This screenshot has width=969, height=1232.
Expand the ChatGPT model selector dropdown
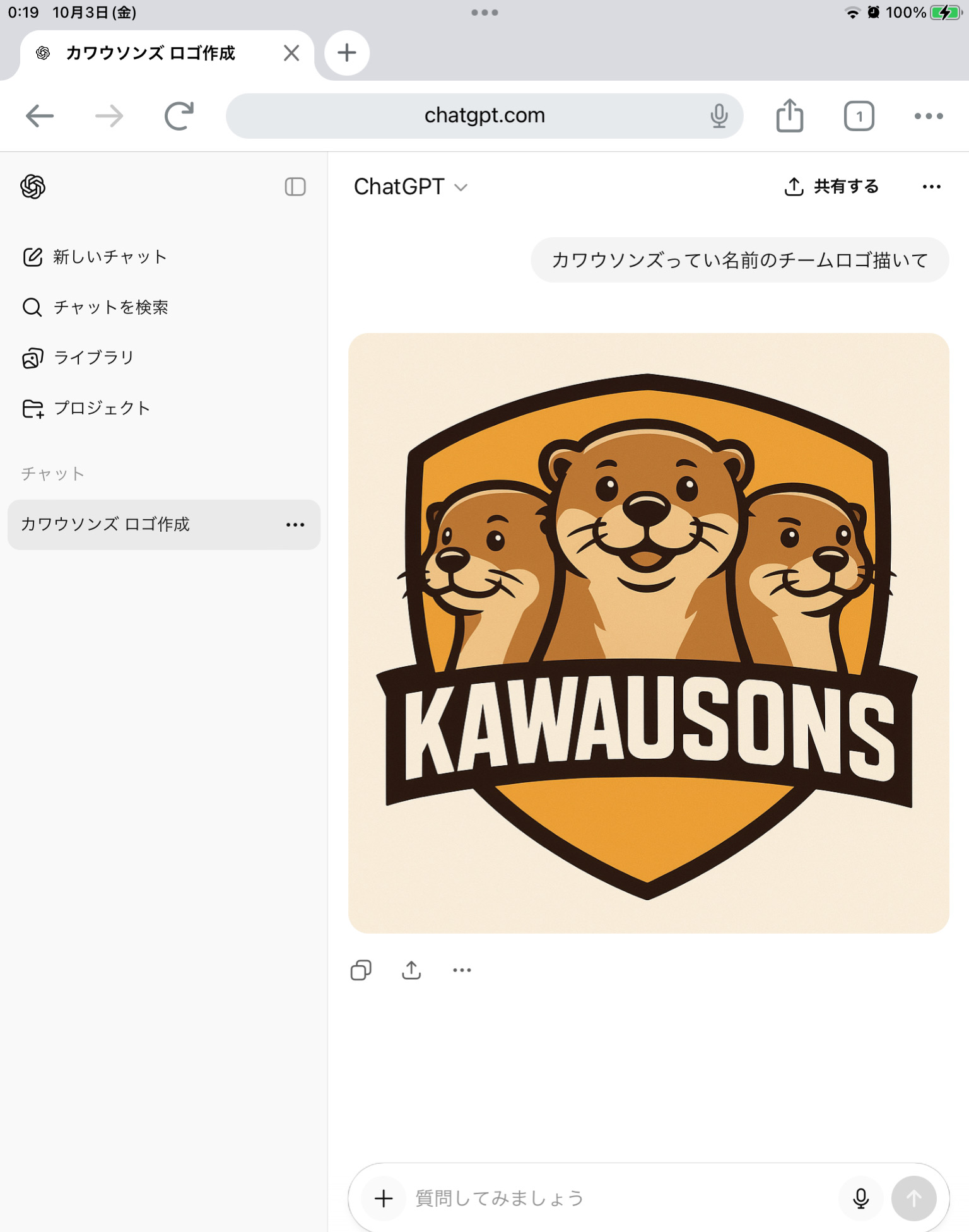[x=410, y=187]
